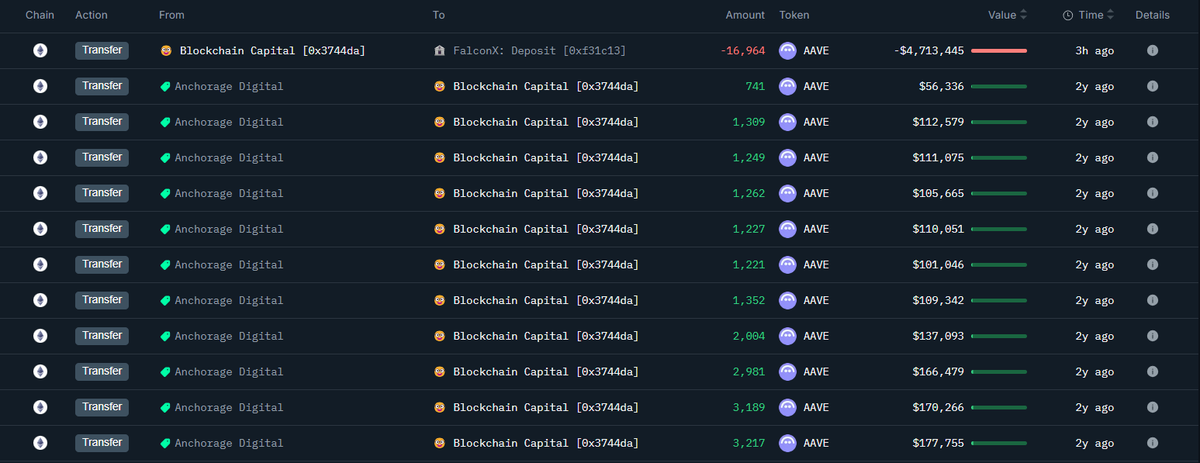Open Blockchain Capital [0x3744da] sender link
1200x463 pixels.
tap(272, 50)
